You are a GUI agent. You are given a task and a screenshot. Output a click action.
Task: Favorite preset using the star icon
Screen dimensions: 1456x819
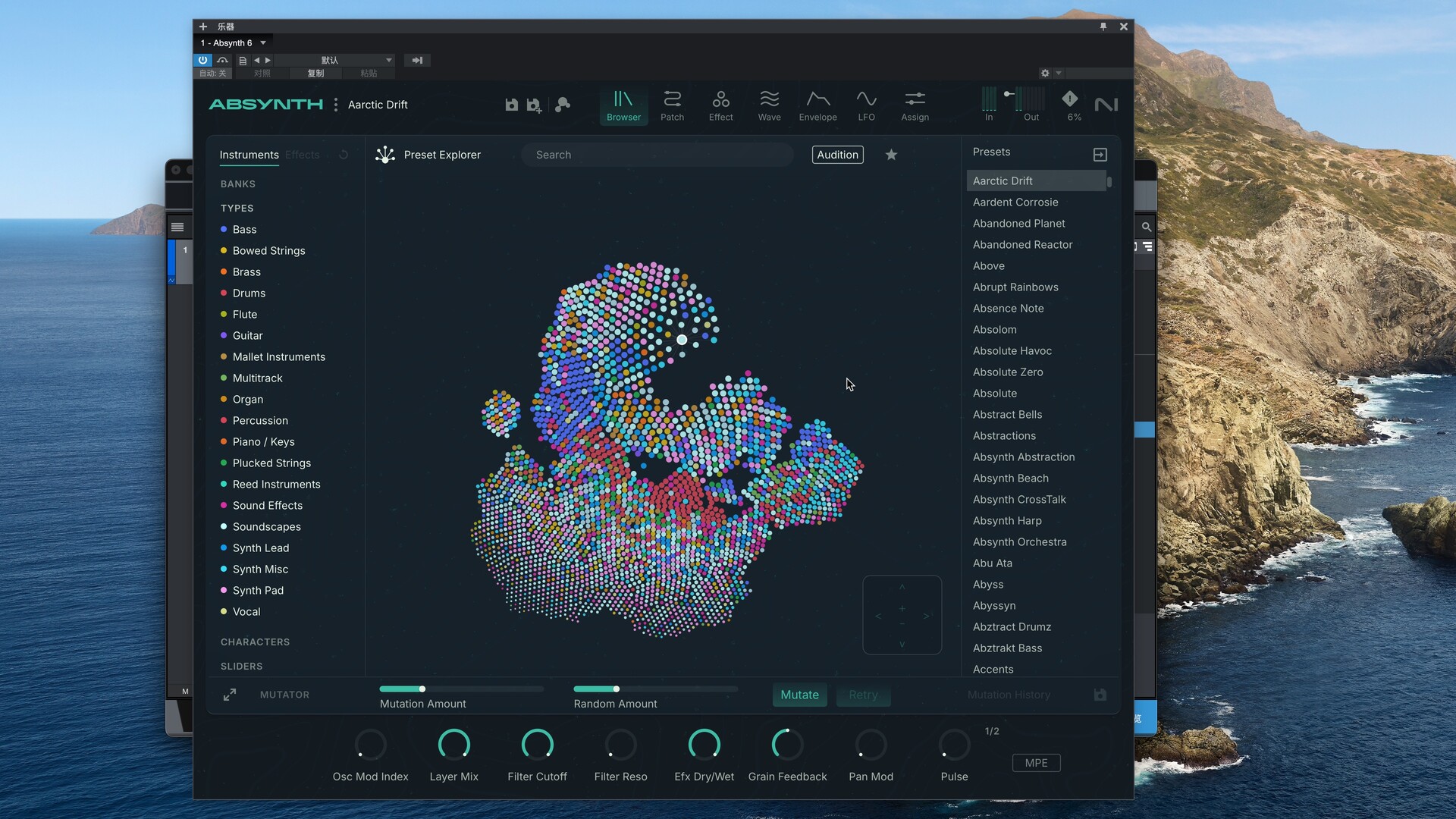pos(891,155)
